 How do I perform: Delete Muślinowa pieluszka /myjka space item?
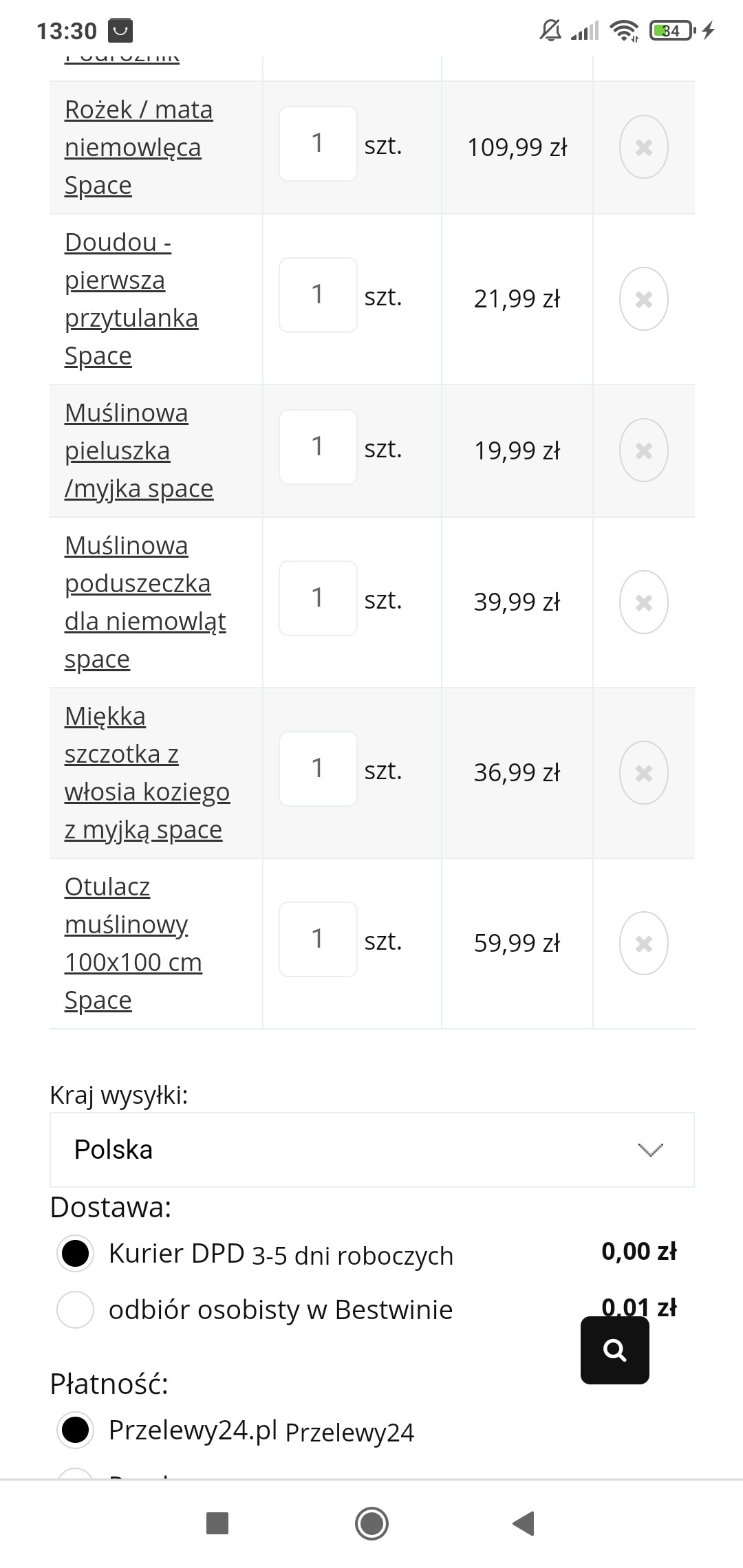643,450
